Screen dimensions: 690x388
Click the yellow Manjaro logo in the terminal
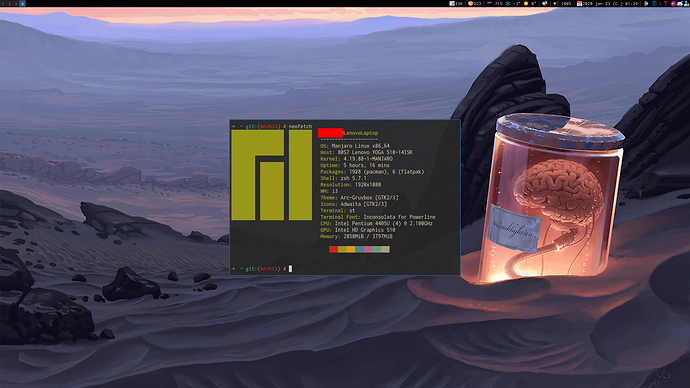(272, 175)
